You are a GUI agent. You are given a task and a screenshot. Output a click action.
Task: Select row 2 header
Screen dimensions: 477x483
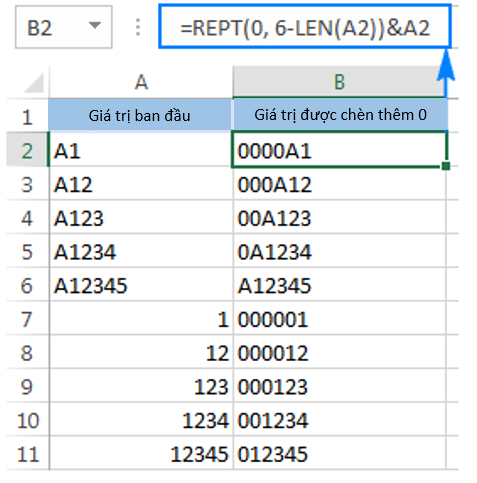coord(28,149)
